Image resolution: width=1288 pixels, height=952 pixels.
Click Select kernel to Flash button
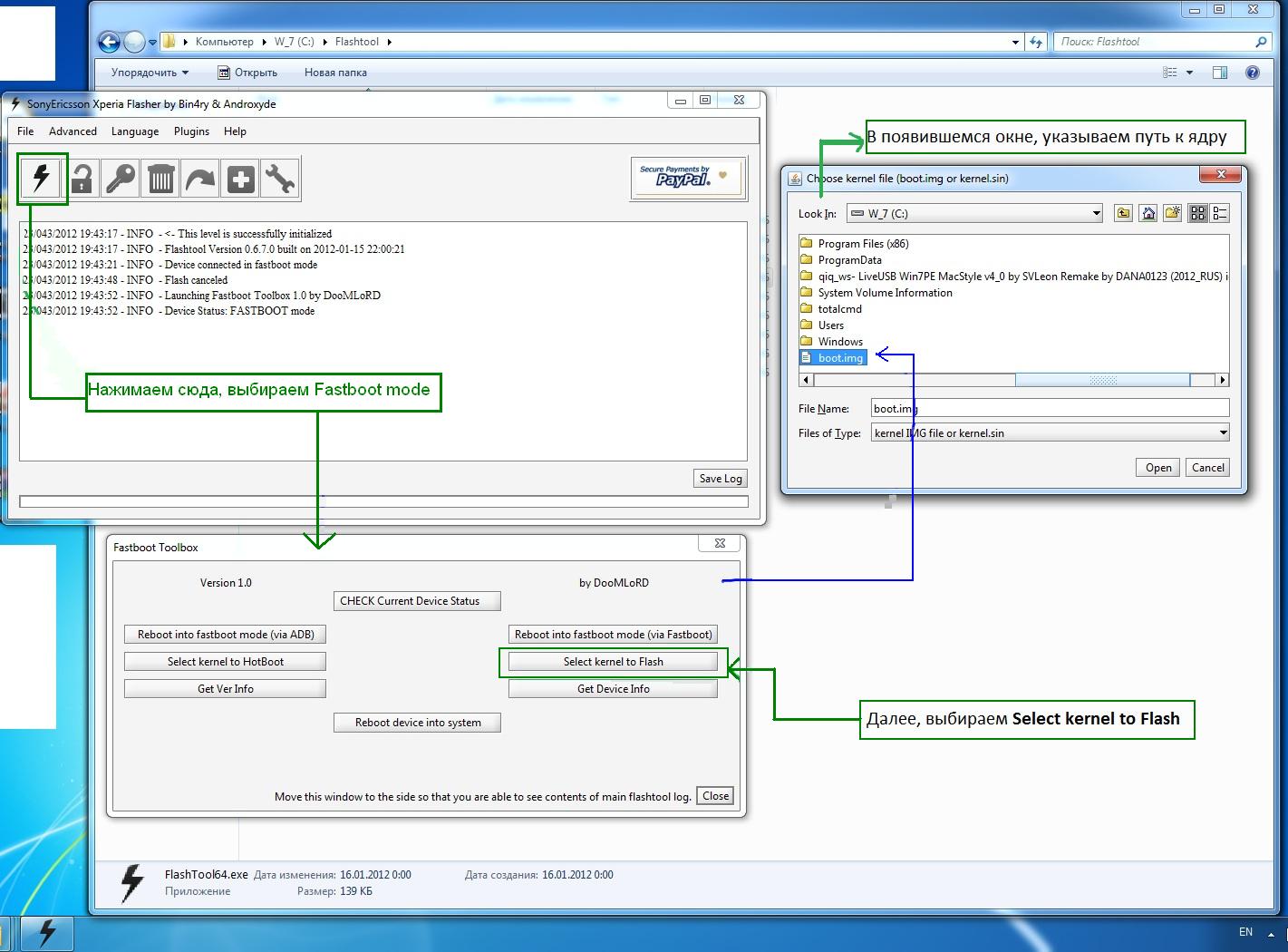(x=613, y=662)
